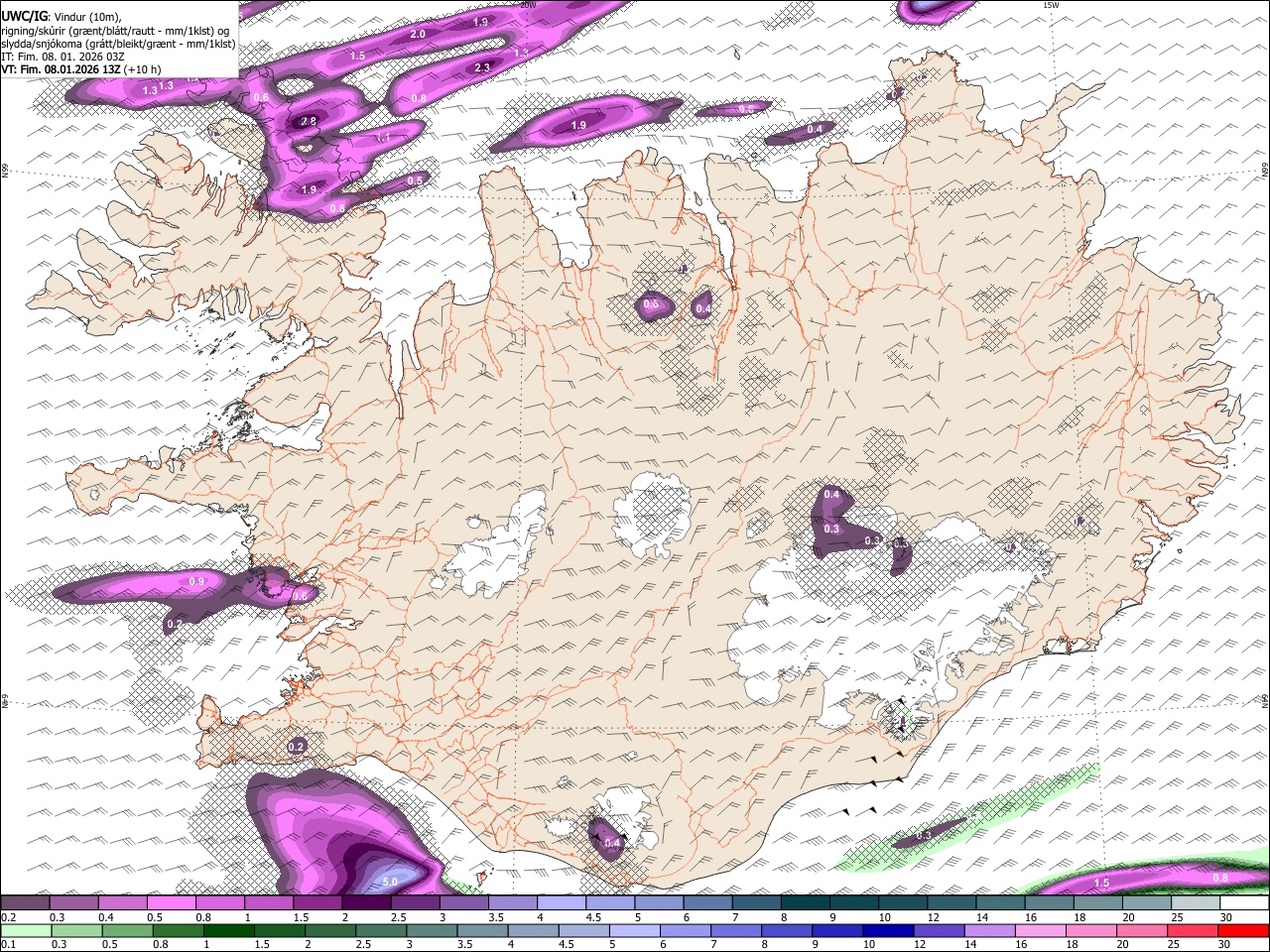
Task: Click the 2.8 snowfall value on the map
Action: [x=308, y=122]
